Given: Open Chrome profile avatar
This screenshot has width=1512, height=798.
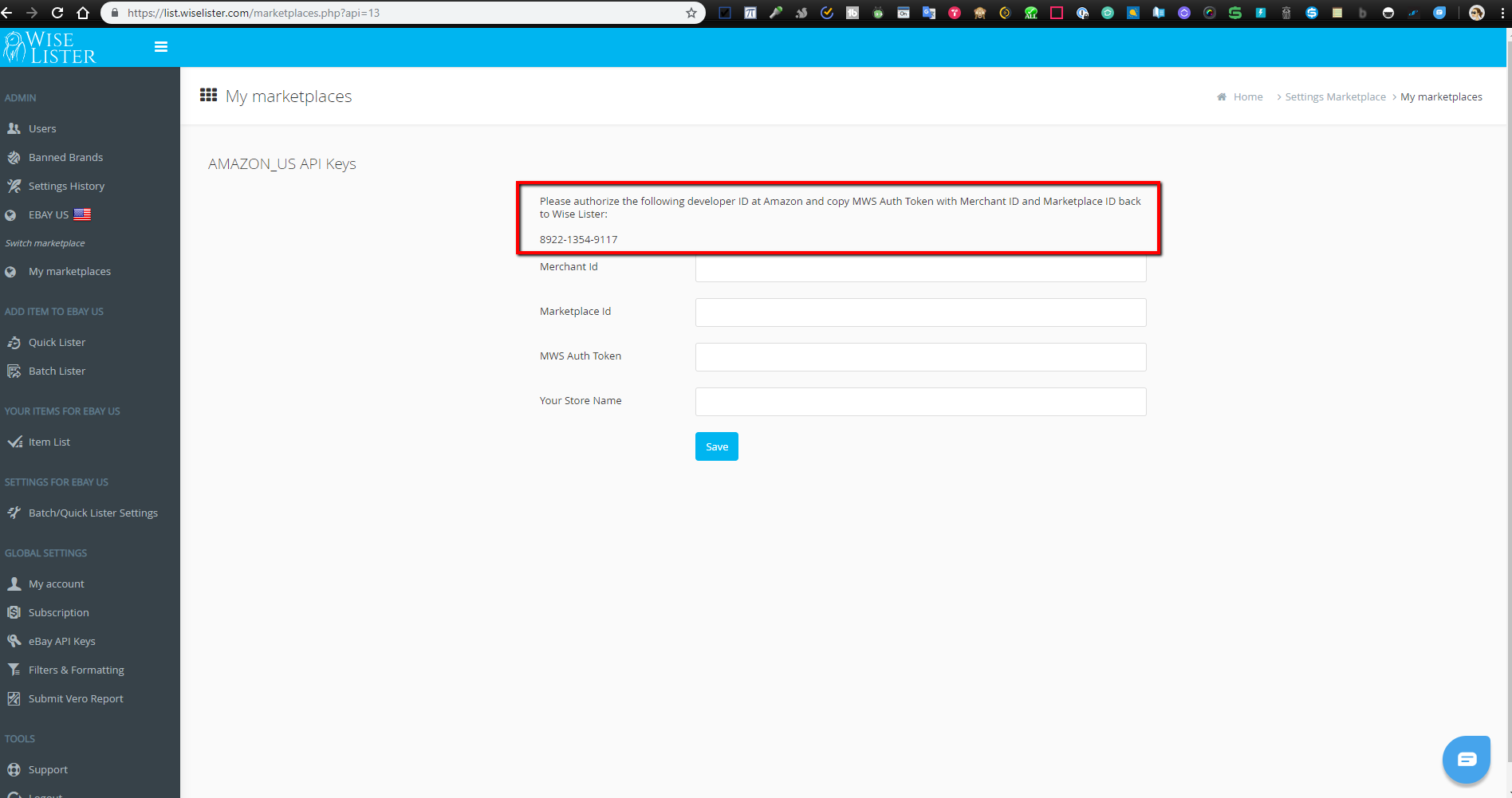Looking at the screenshot, I should pyautogui.click(x=1477, y=13).
